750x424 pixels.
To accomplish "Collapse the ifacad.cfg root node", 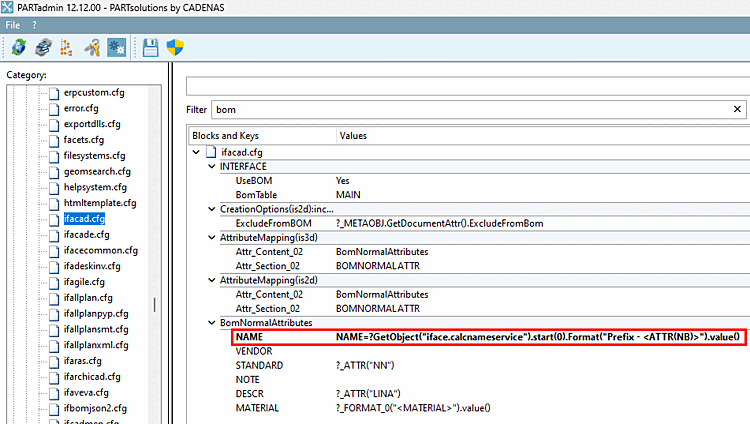I will [196, 152].
